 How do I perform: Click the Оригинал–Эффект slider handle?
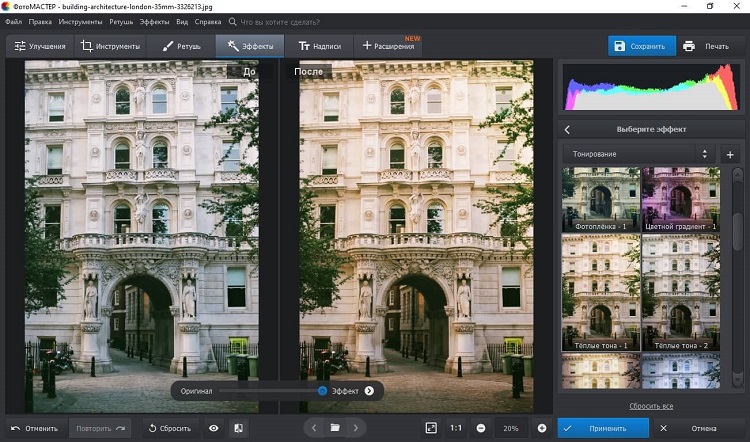(x=323, y=391)
